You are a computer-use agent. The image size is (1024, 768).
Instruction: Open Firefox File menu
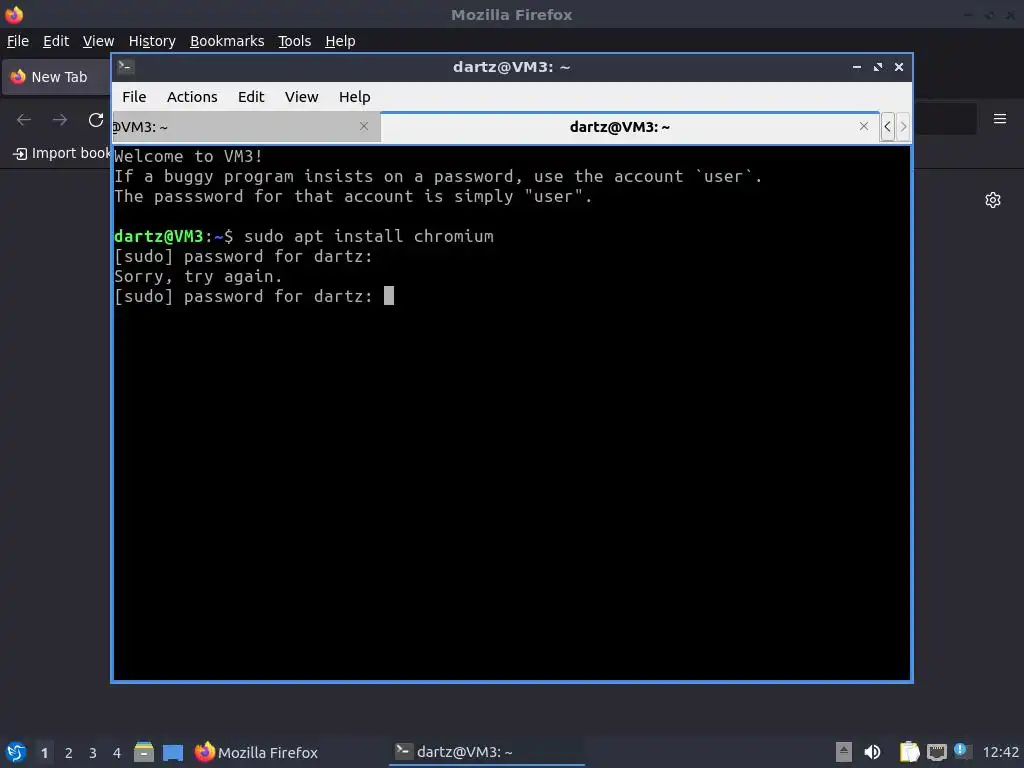pyautogui.click(x=18, y=41)
